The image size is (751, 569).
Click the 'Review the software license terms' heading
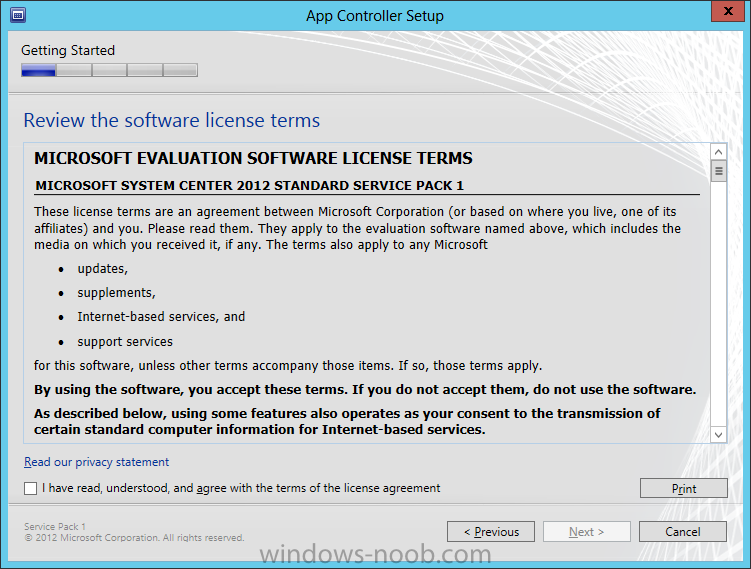171,120
